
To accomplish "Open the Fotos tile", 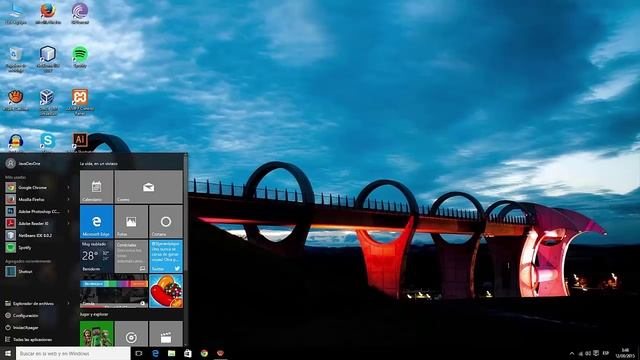I will pos(131,222).
